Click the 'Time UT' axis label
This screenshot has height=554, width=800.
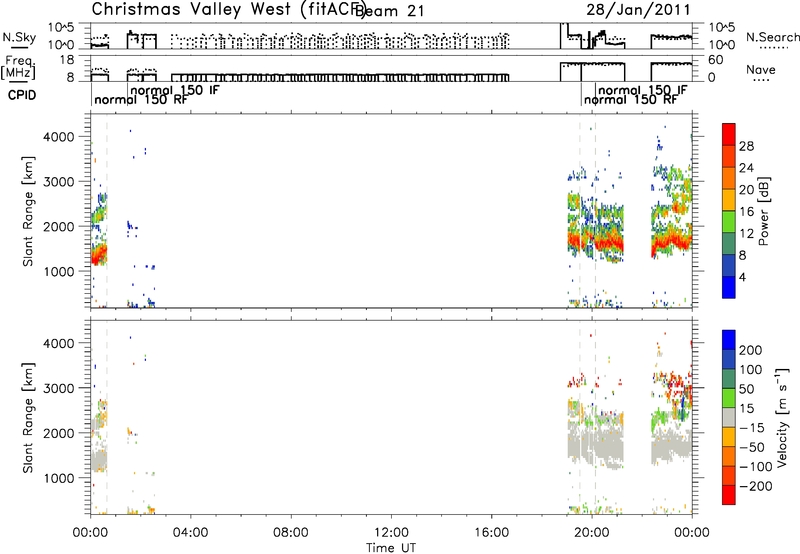pos(391,548)
